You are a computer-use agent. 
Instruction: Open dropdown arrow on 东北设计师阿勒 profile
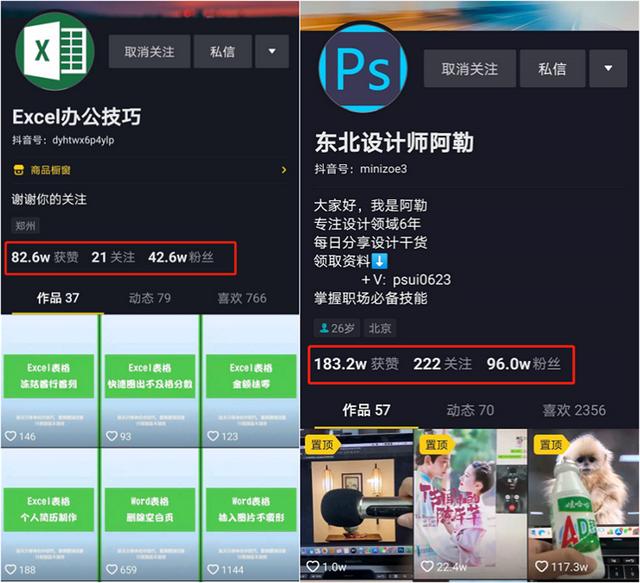608,69
